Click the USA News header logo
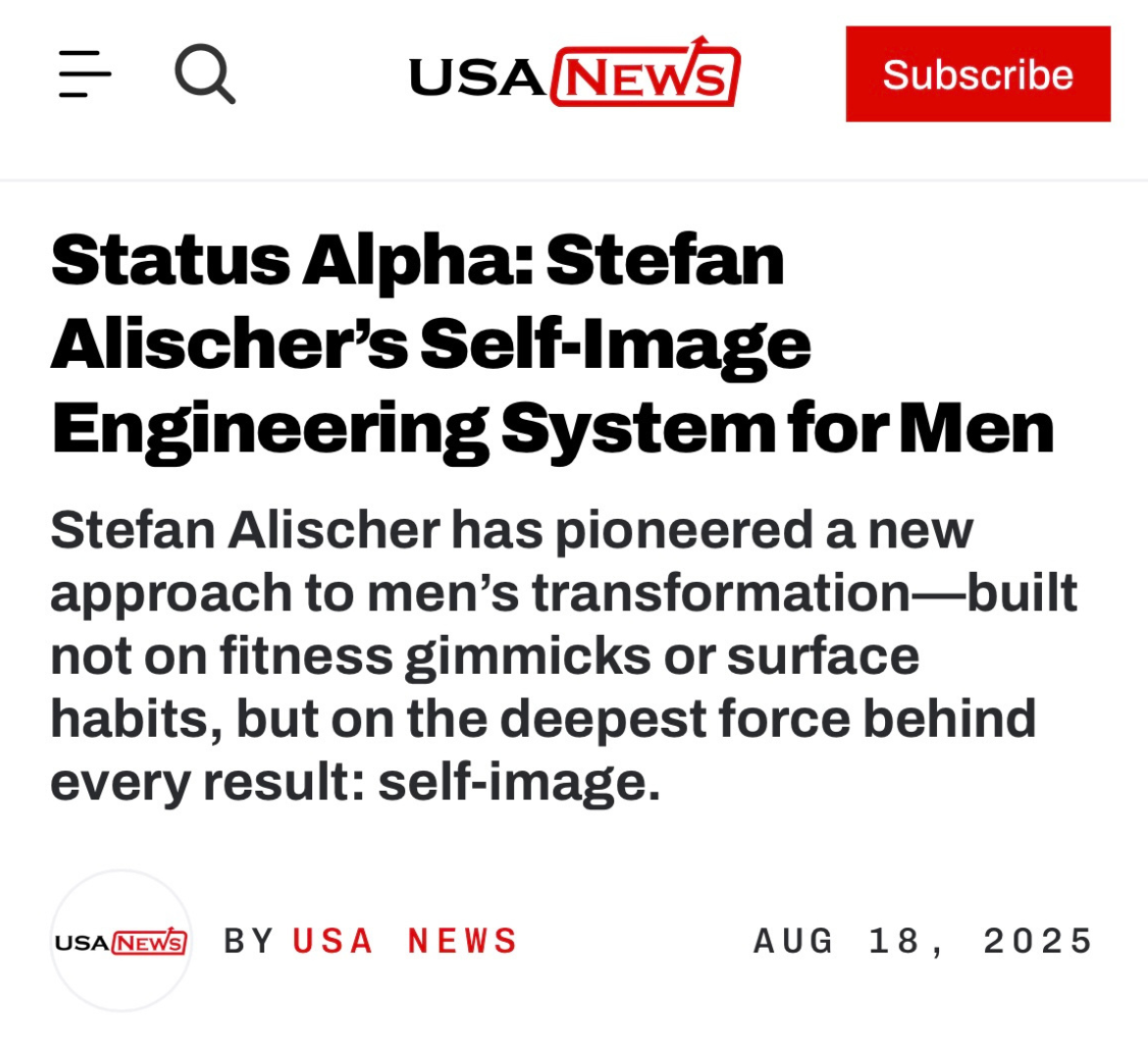 click(x=574, y=75)
